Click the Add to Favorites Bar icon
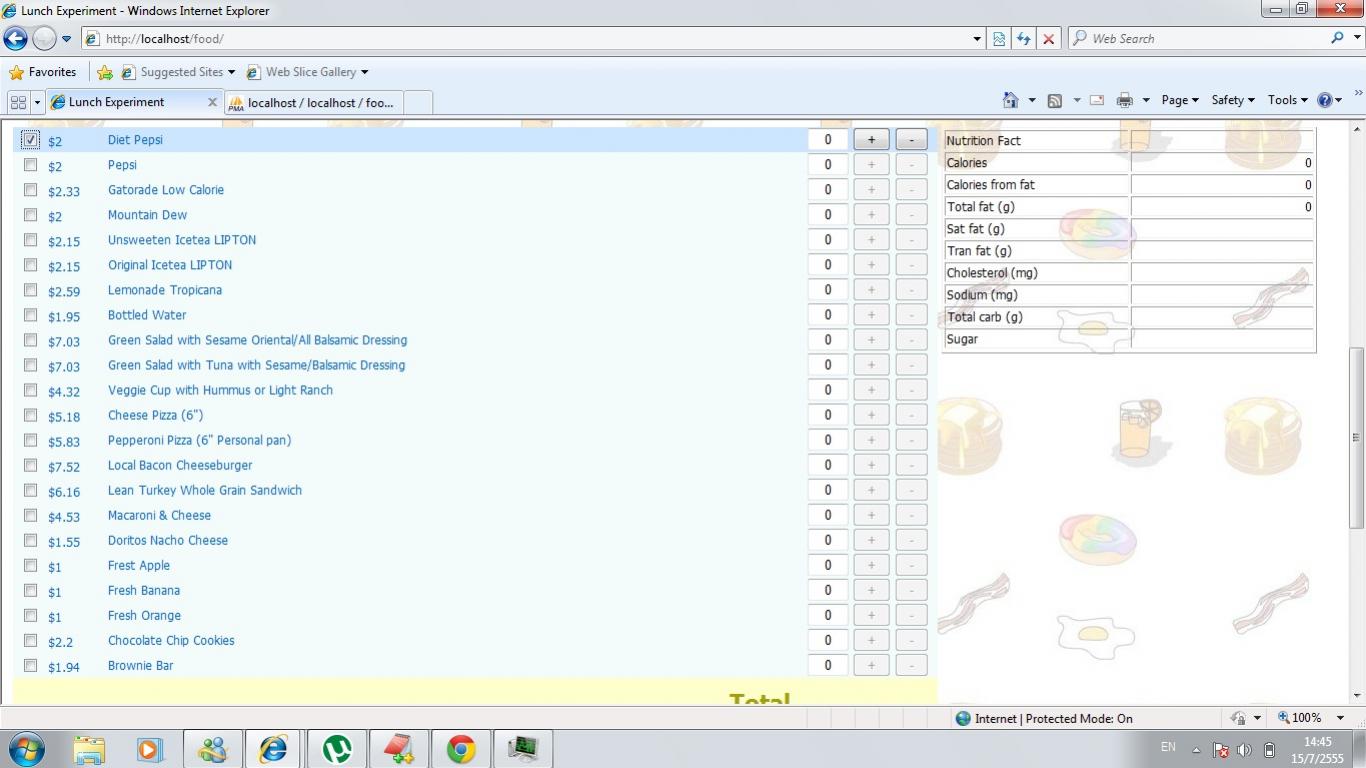 point(105,72)
